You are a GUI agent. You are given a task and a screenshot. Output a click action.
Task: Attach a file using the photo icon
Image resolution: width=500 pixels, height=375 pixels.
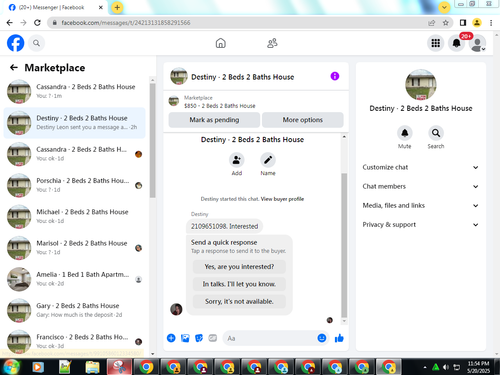(x=185, y=338)
